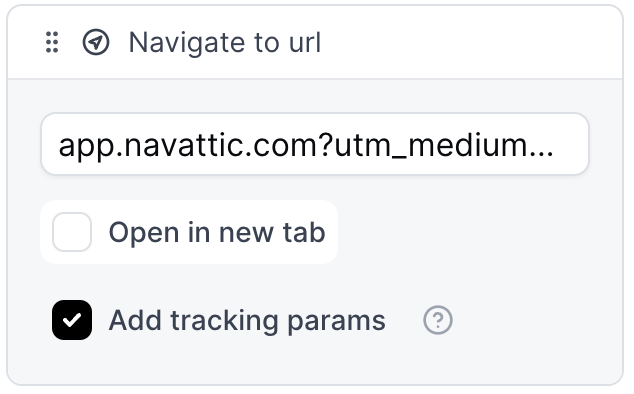Click the circled arrow icon in header
This screenshot has width=634, height=394.
96,42
